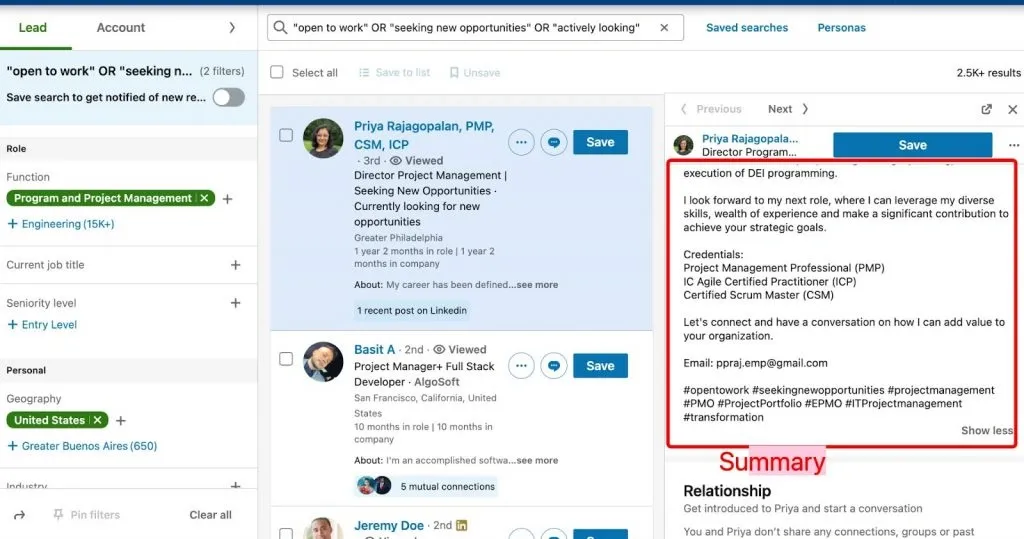Select Basit A result checkbox
Viewport: 1024px width, 539px height.
[x=286, y=359]
